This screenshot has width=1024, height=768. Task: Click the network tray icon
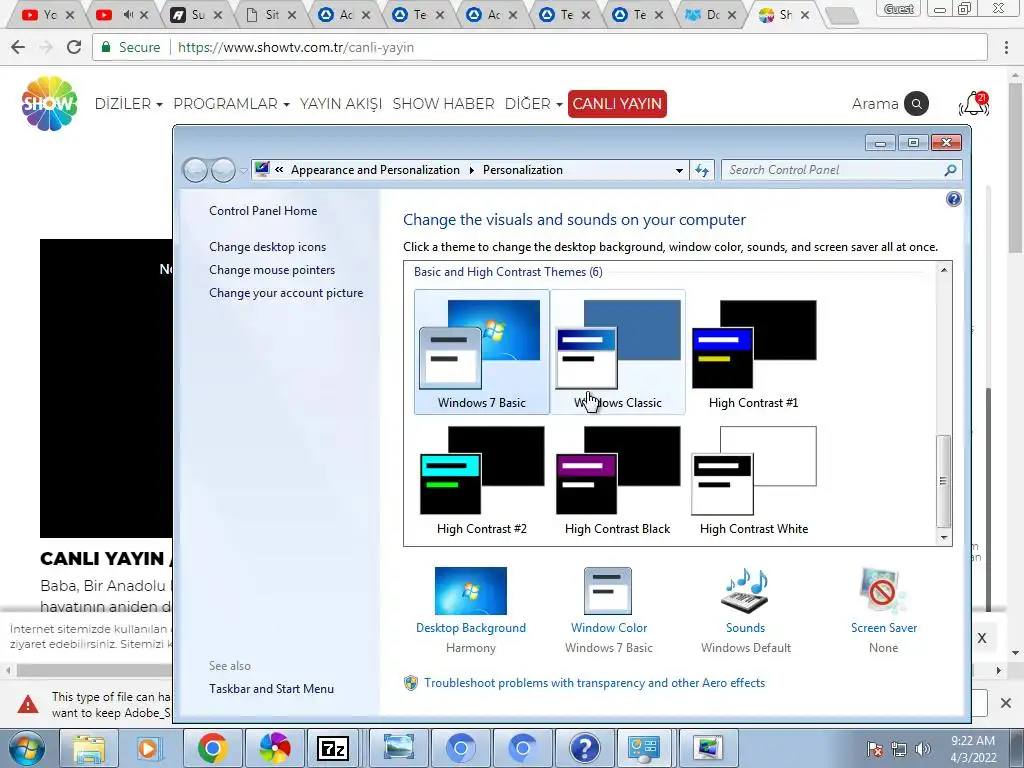click(x=899, y=748)
